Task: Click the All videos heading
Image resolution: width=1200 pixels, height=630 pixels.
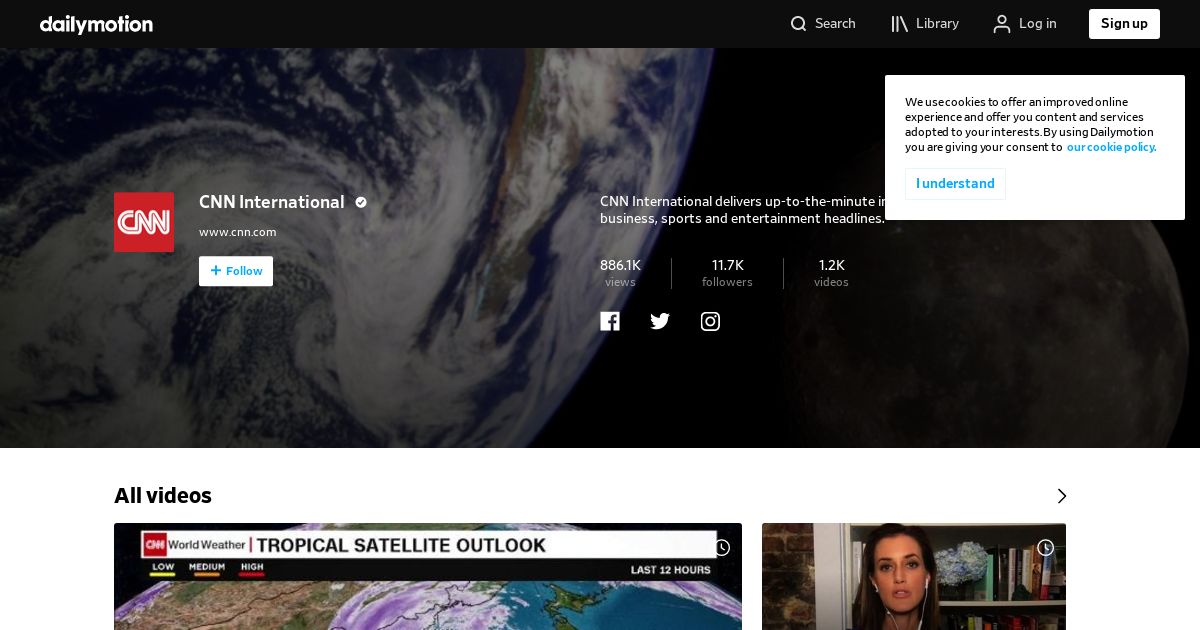Action: tap(163, 496)
